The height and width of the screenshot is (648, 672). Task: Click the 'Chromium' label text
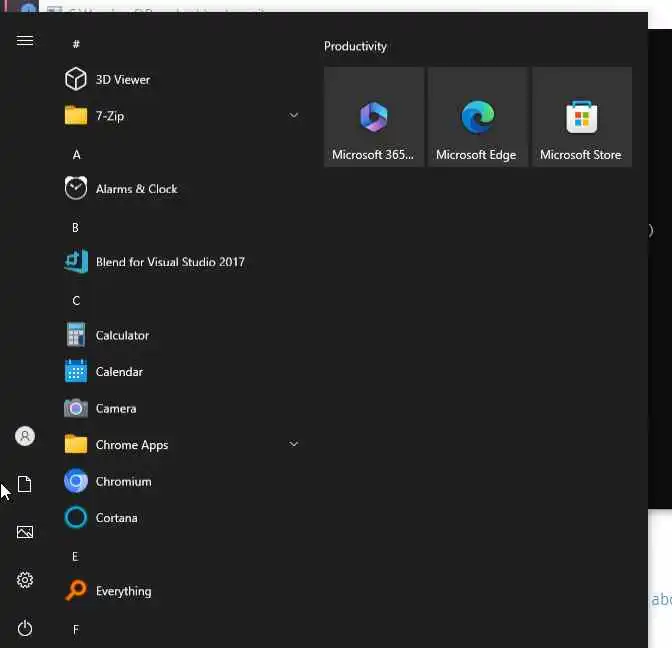pos(123,481)
